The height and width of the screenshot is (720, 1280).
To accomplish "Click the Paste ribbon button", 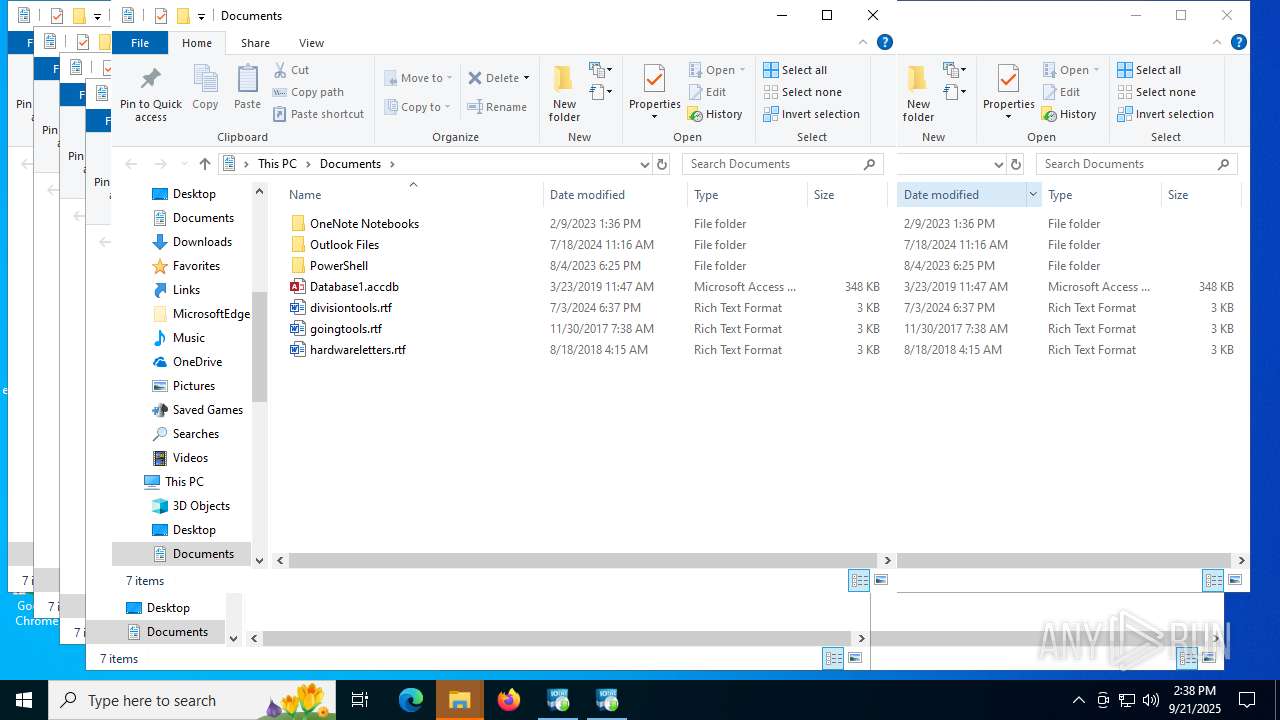I will click(x=247, y=88).
